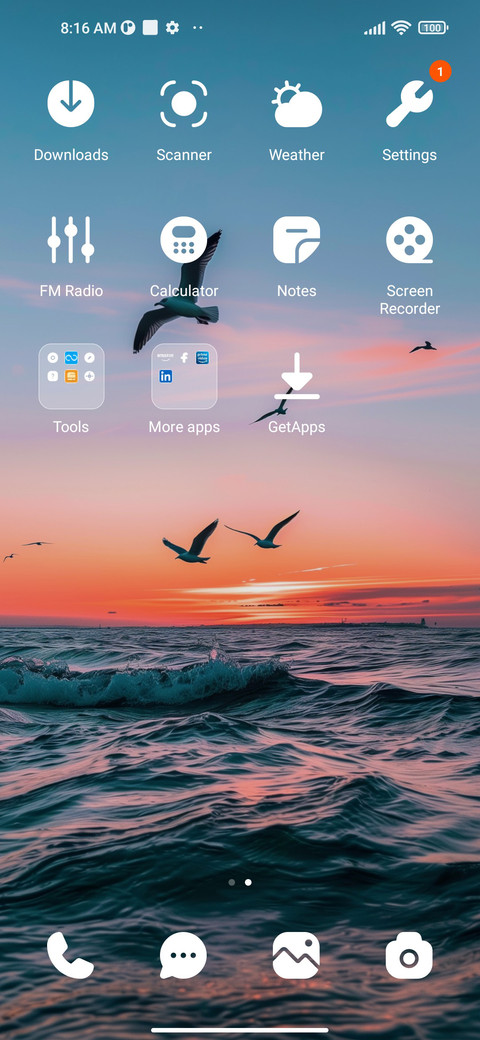Screen dimensions: 480x1040
Task: Launch the Scanner app
Action: click(184, 103)
